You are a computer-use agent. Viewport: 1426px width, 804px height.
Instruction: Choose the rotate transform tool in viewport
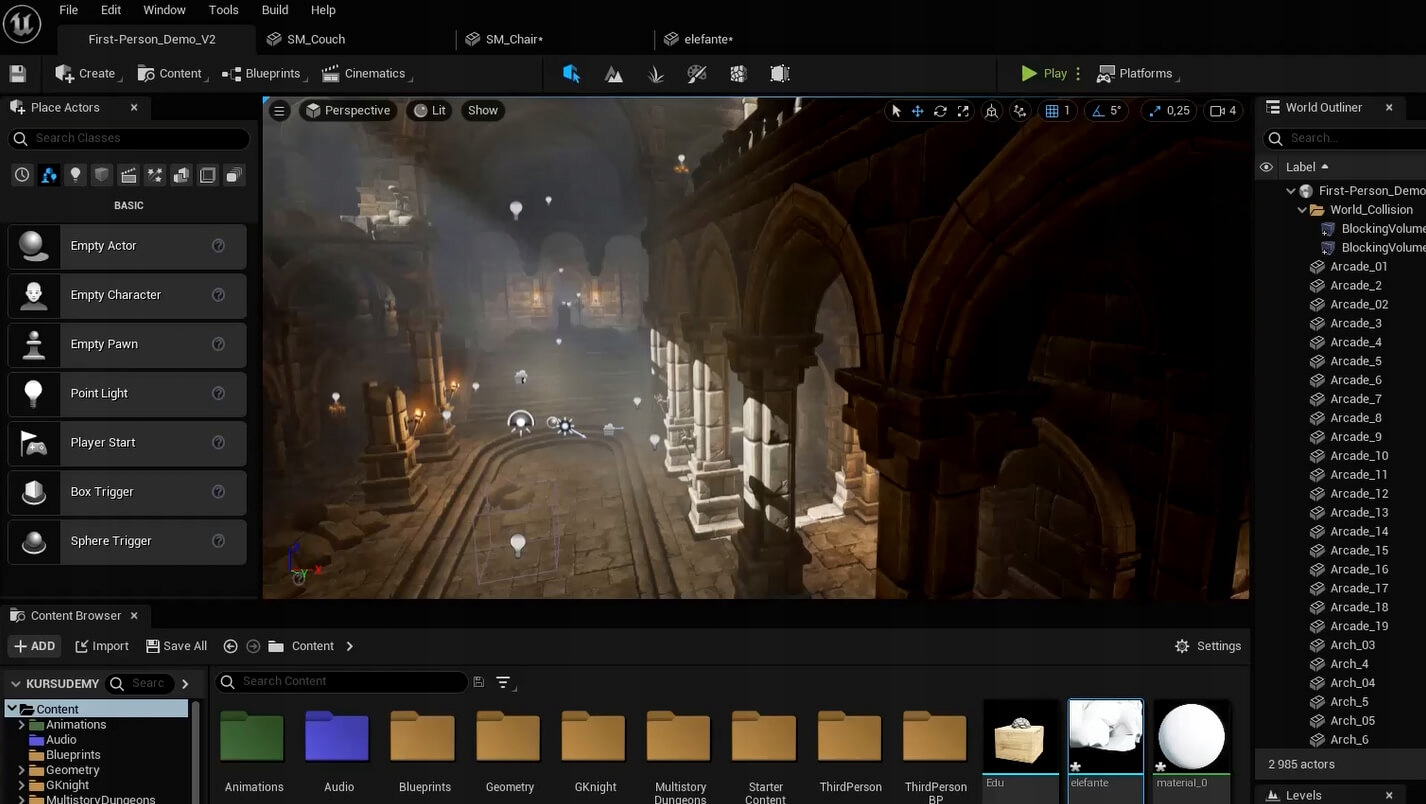point(940,111)
